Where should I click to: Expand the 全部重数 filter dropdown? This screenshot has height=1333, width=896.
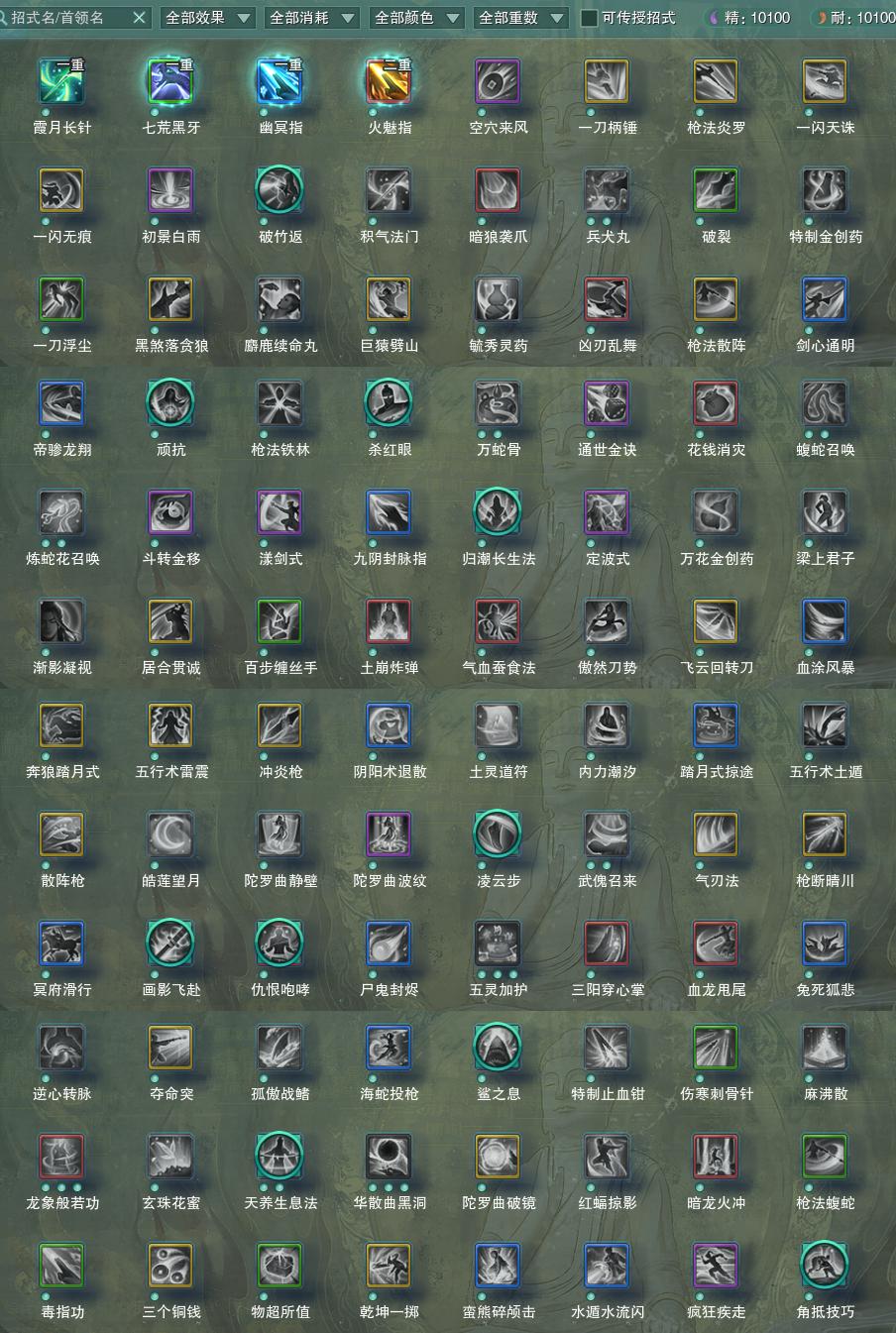point(520,18)
